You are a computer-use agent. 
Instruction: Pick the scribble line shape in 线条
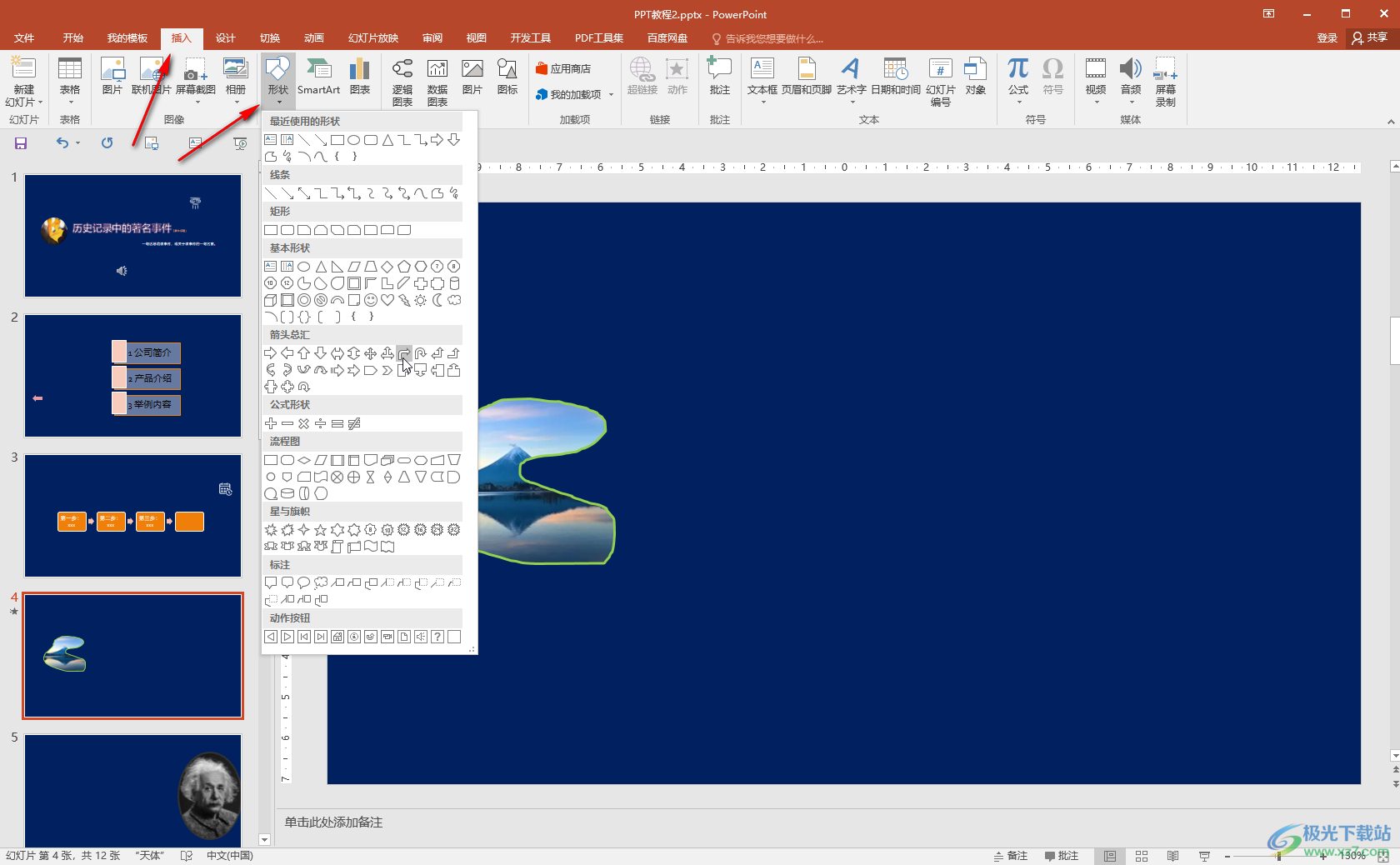(x=454, y=193)
